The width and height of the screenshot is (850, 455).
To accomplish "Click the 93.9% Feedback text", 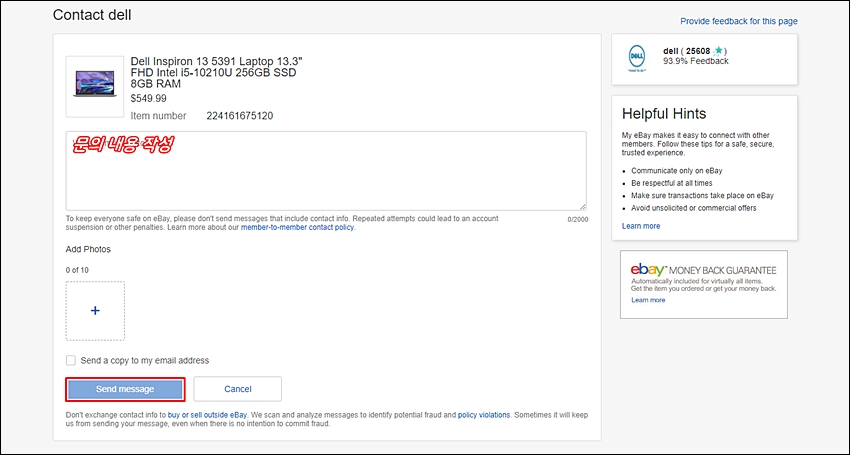I will (696, 61).
